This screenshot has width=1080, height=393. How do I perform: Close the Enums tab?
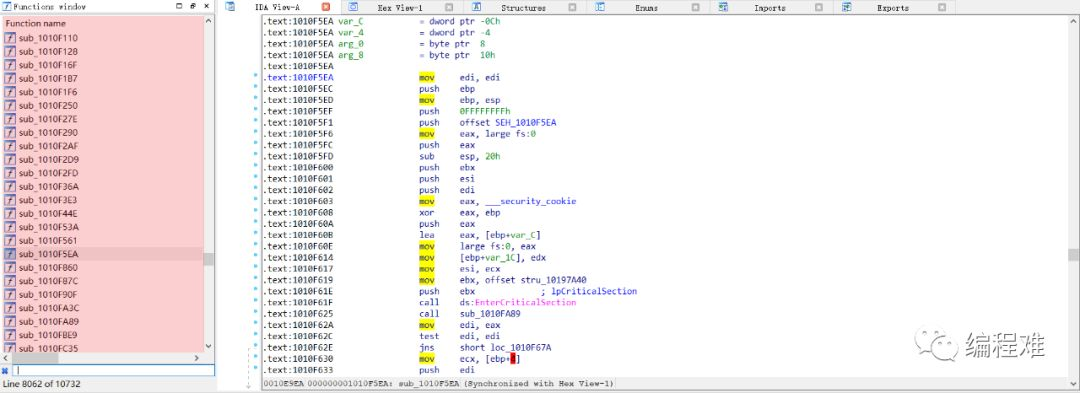coord(696,8)
